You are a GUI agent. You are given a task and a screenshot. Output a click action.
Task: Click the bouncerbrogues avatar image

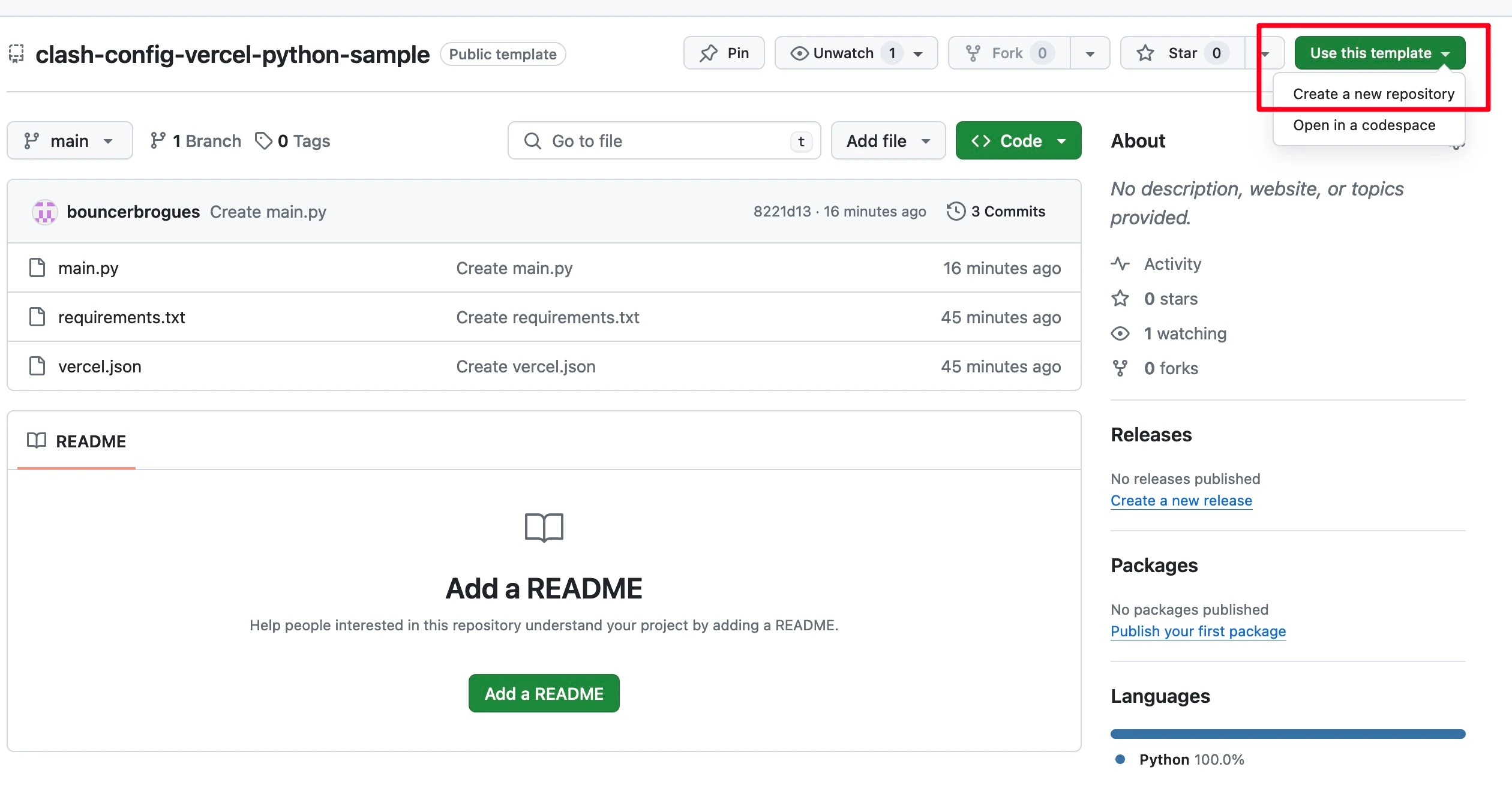[x=44, y=212]
